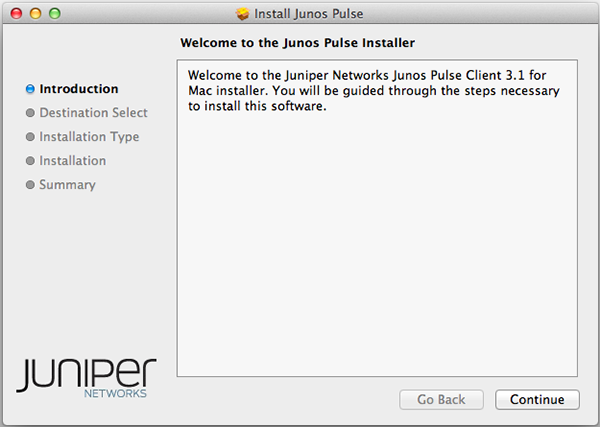The image size is (600, 427).
Task: Click the package icon in the title bar
Action: tap(242, 14)
